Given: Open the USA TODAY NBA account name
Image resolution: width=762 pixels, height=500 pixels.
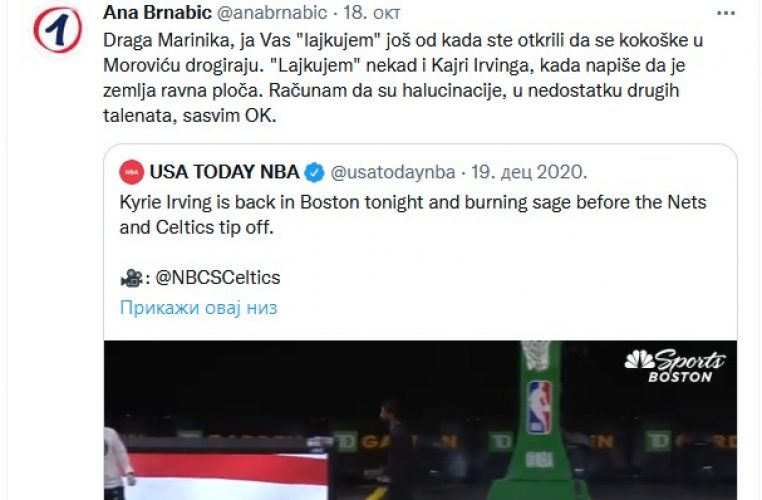Looking at the screenshot, I should click(x=225, y=172).
